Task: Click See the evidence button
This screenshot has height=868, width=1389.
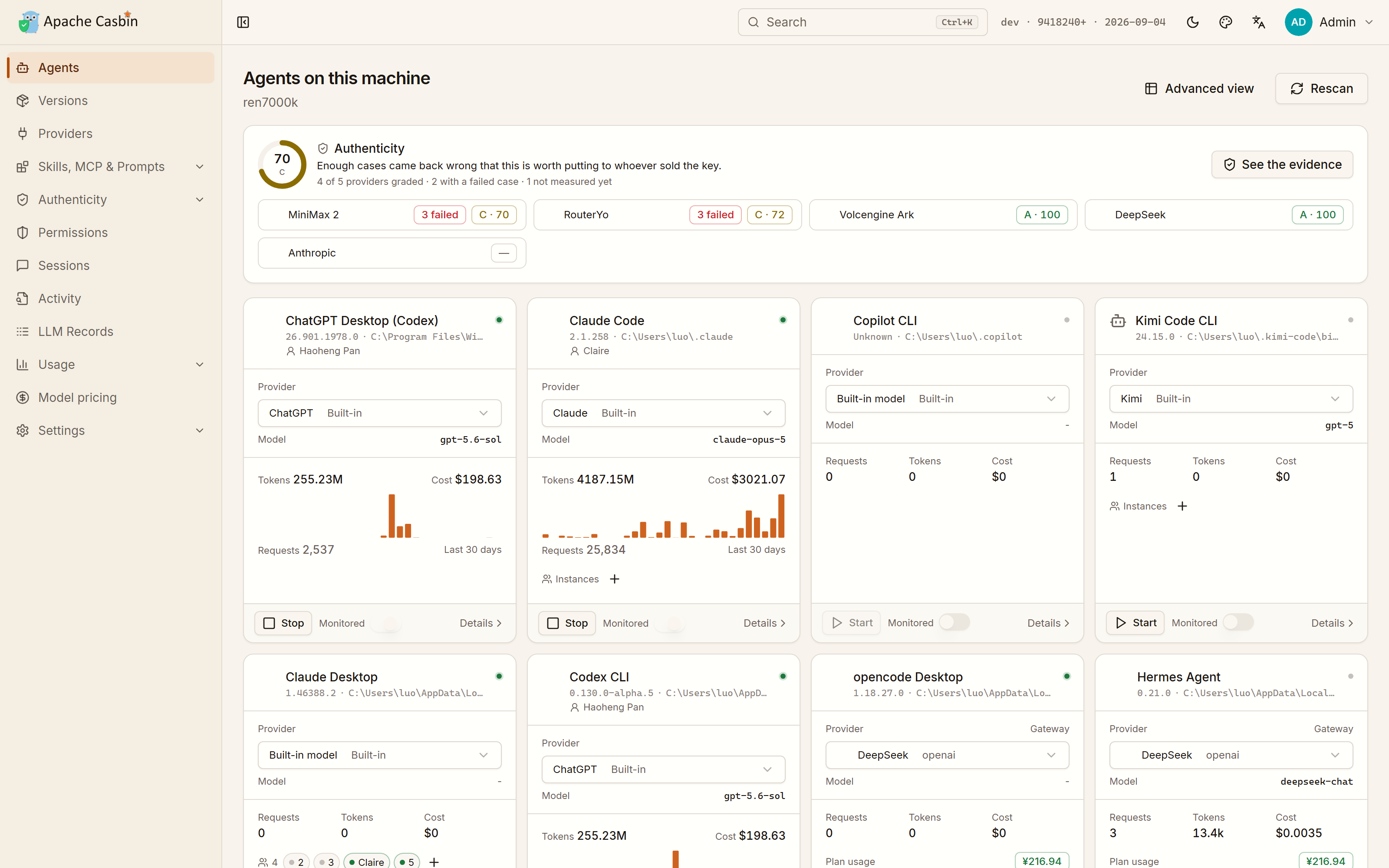Action: [x=1282, y=164]
